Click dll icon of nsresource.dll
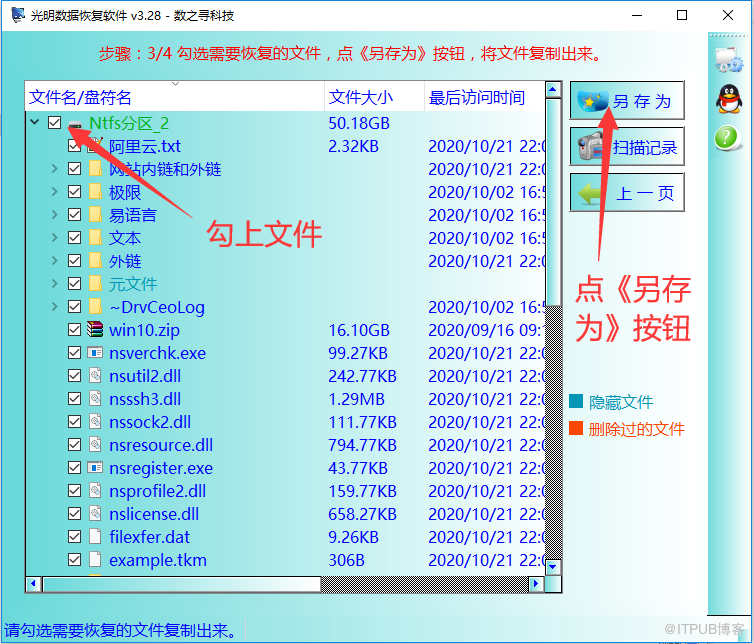The width and height of the screenshot is (754, 644). click(95, 445)
